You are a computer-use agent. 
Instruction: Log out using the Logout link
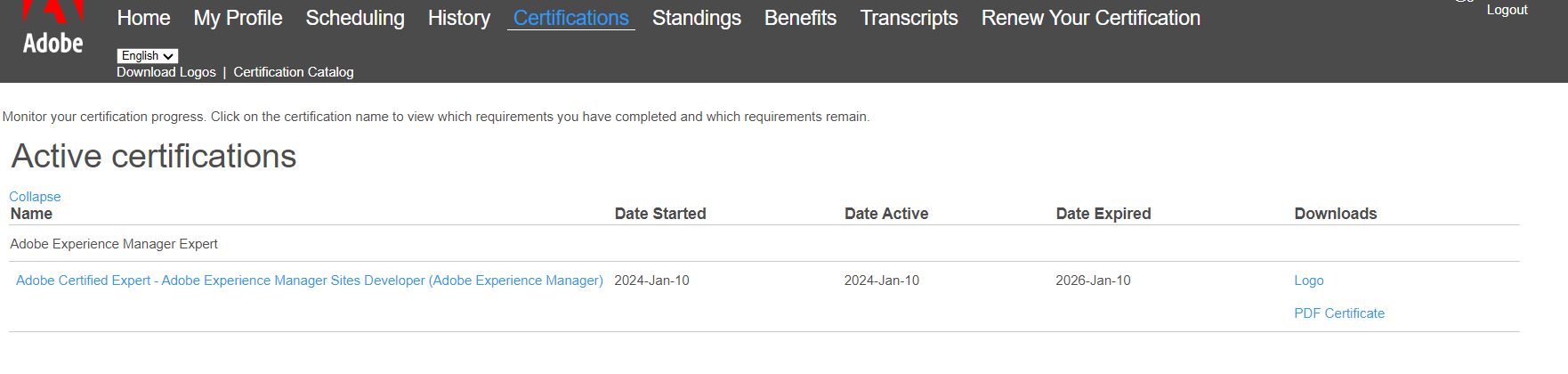(x=1507, y=10)
